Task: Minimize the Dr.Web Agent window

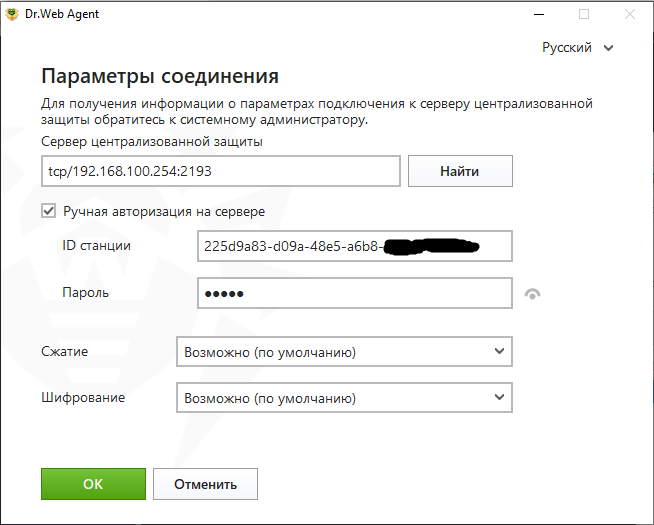Action: pyautogui.click(x=539, y=14)
